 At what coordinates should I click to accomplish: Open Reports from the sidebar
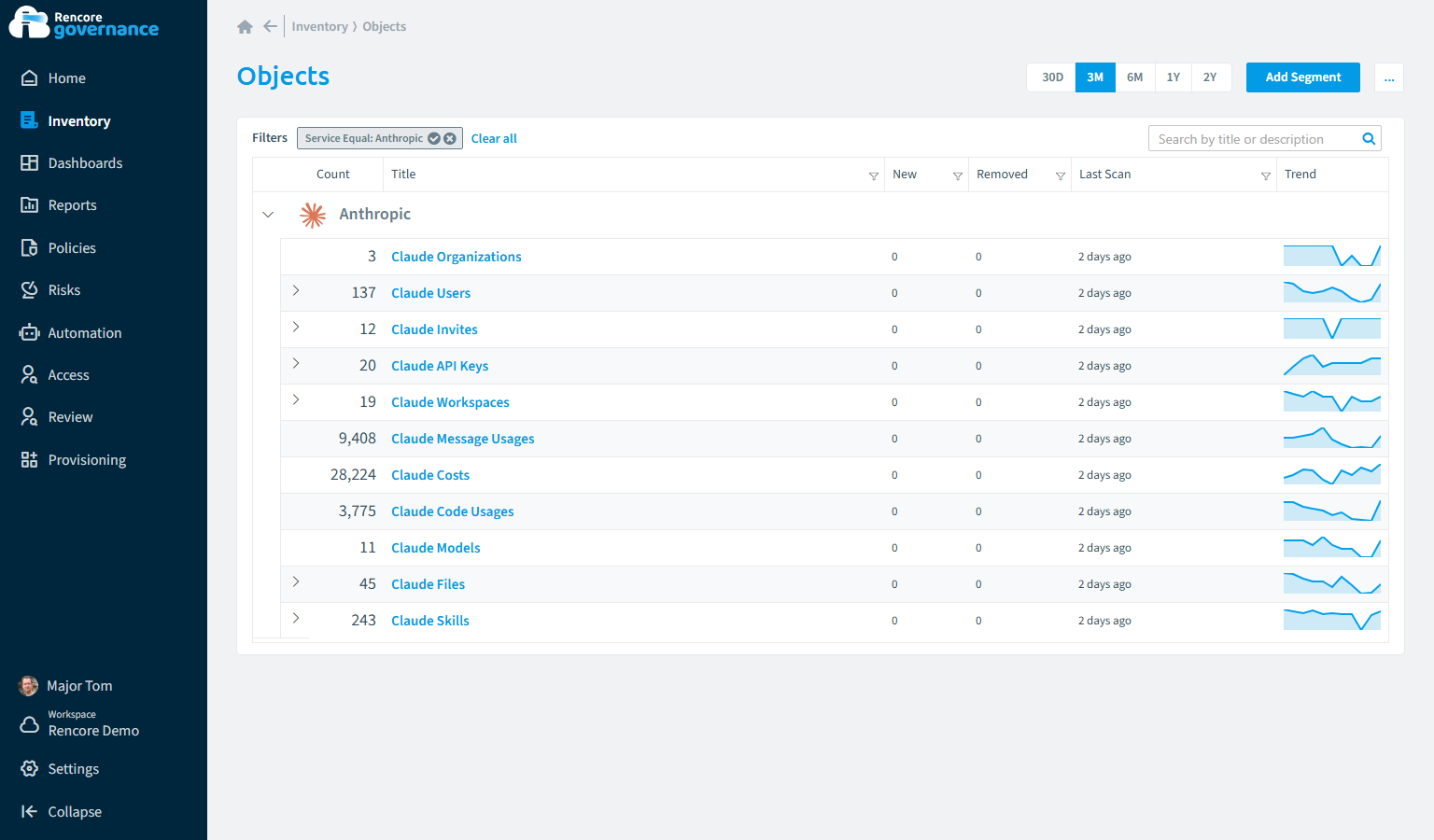tap(72, 205)
